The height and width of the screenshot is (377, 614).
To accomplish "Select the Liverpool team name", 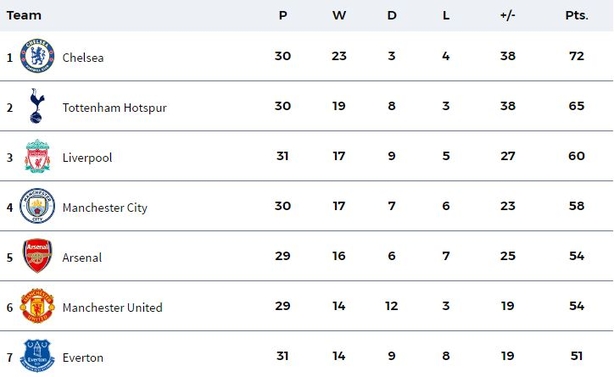I will (87, 158).
